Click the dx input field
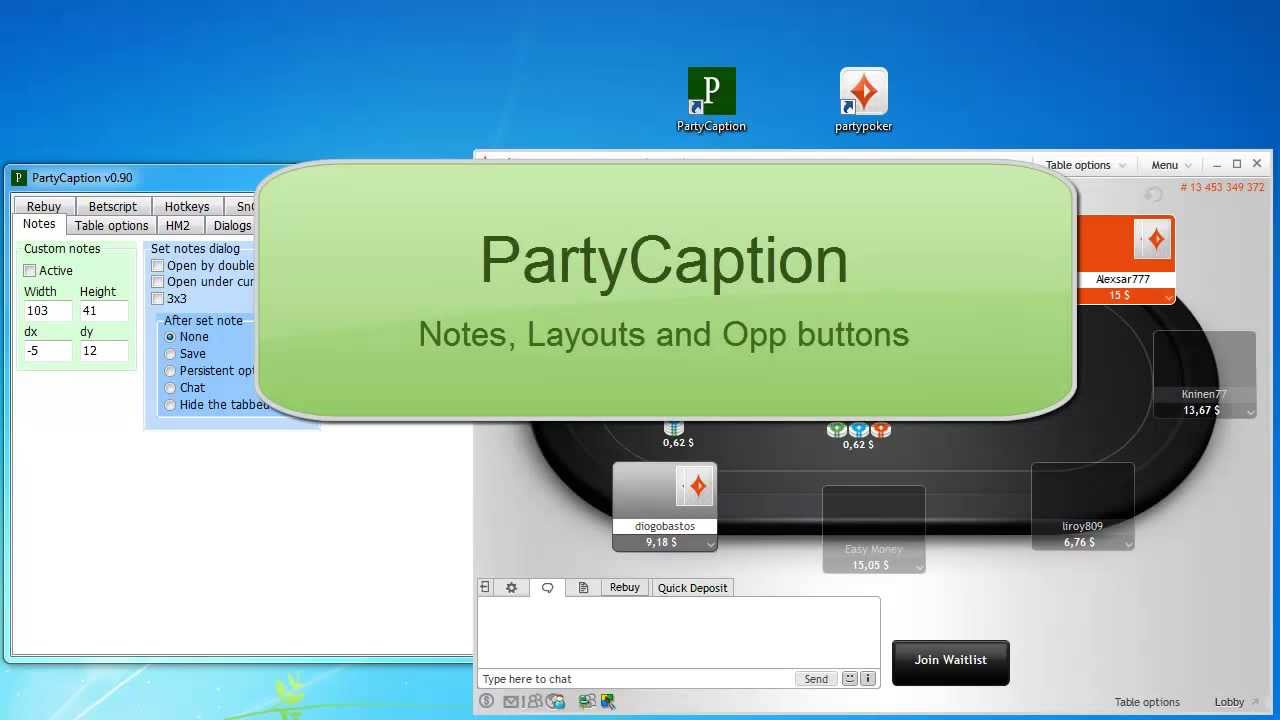The width and height of the screenshot is (1280, 720). 48,351
